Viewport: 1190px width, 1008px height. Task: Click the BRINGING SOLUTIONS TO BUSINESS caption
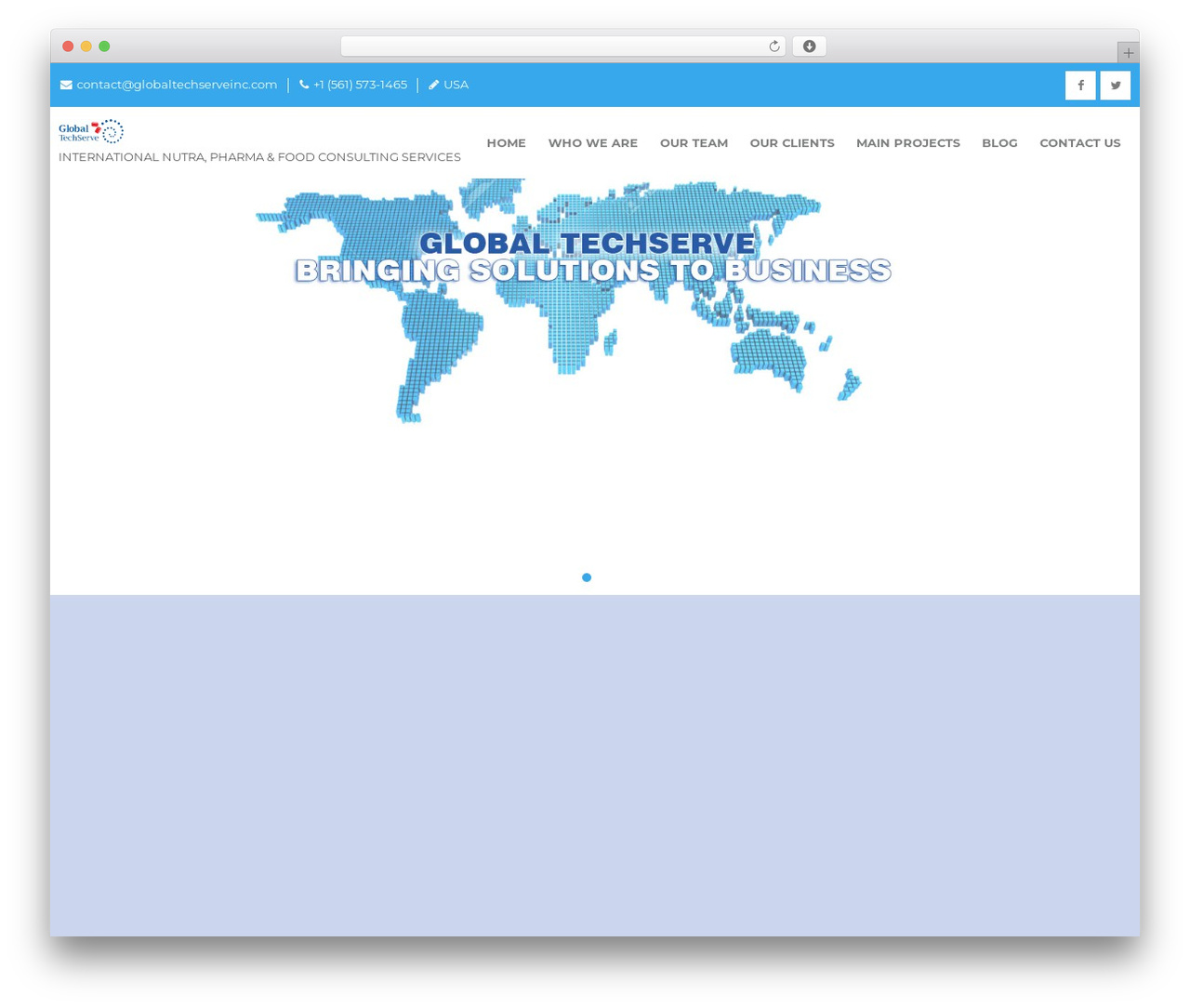593,271
